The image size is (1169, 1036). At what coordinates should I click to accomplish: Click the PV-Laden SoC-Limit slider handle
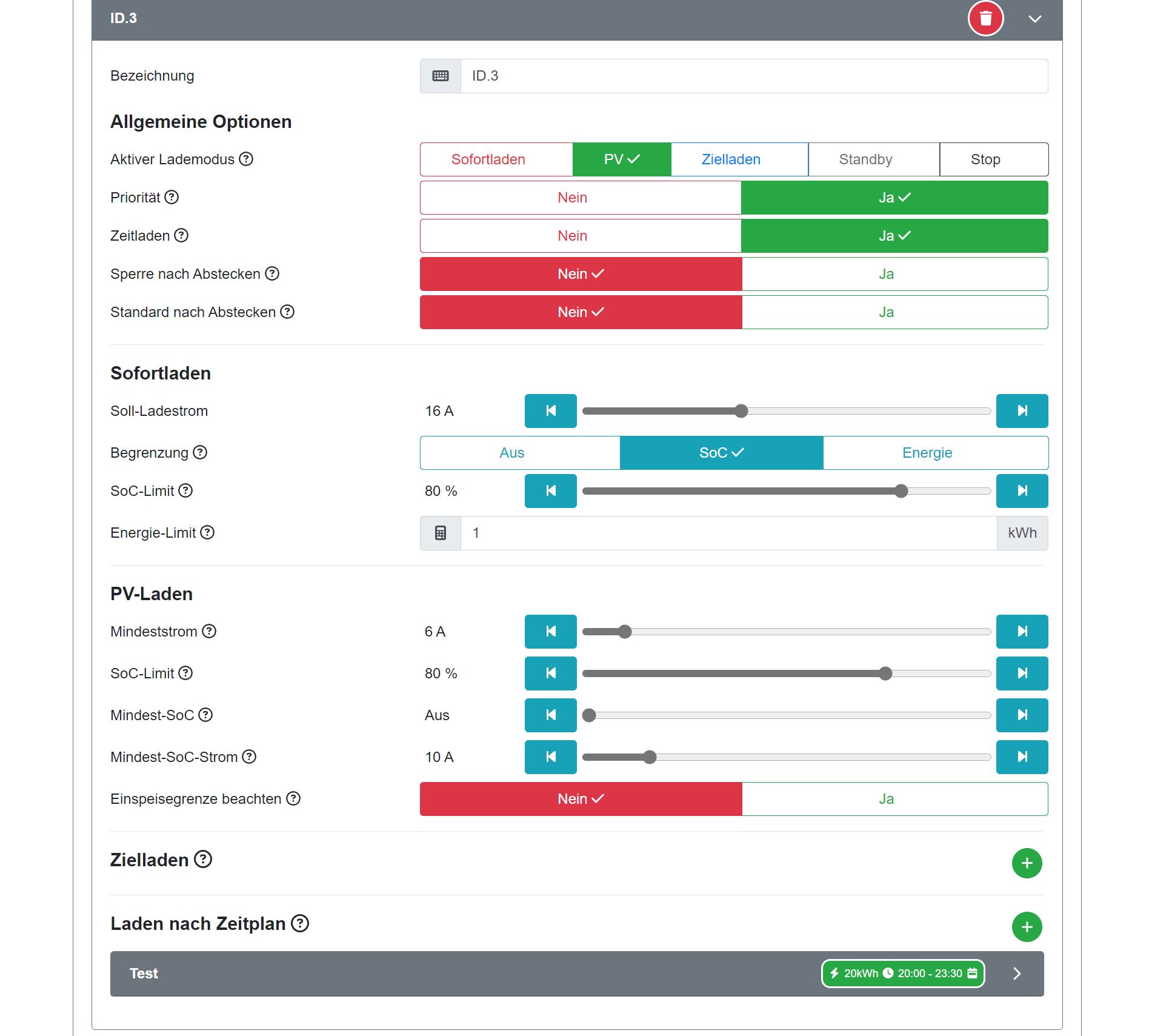coord(885,673)
